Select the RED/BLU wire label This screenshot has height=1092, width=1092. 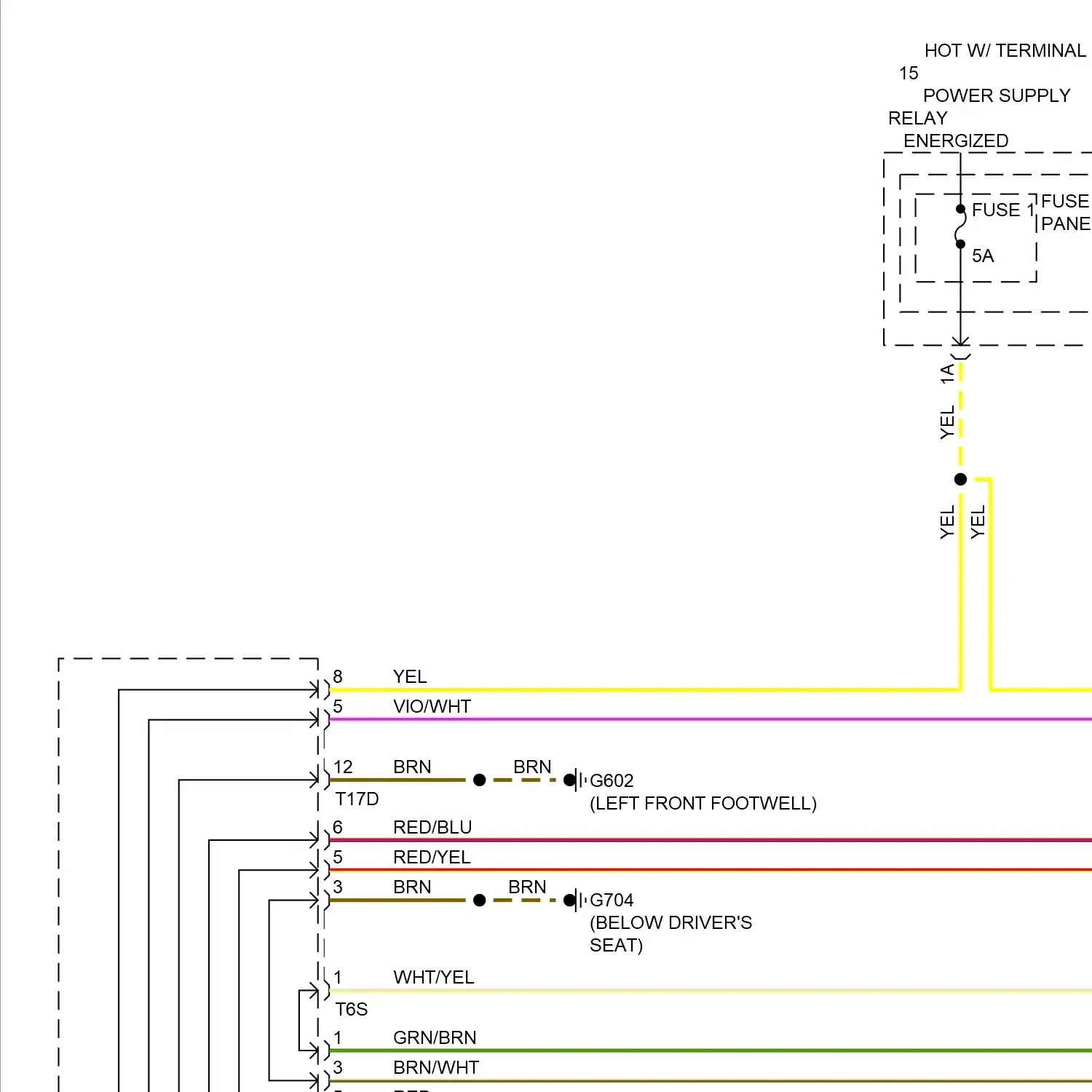pos(432,827)
